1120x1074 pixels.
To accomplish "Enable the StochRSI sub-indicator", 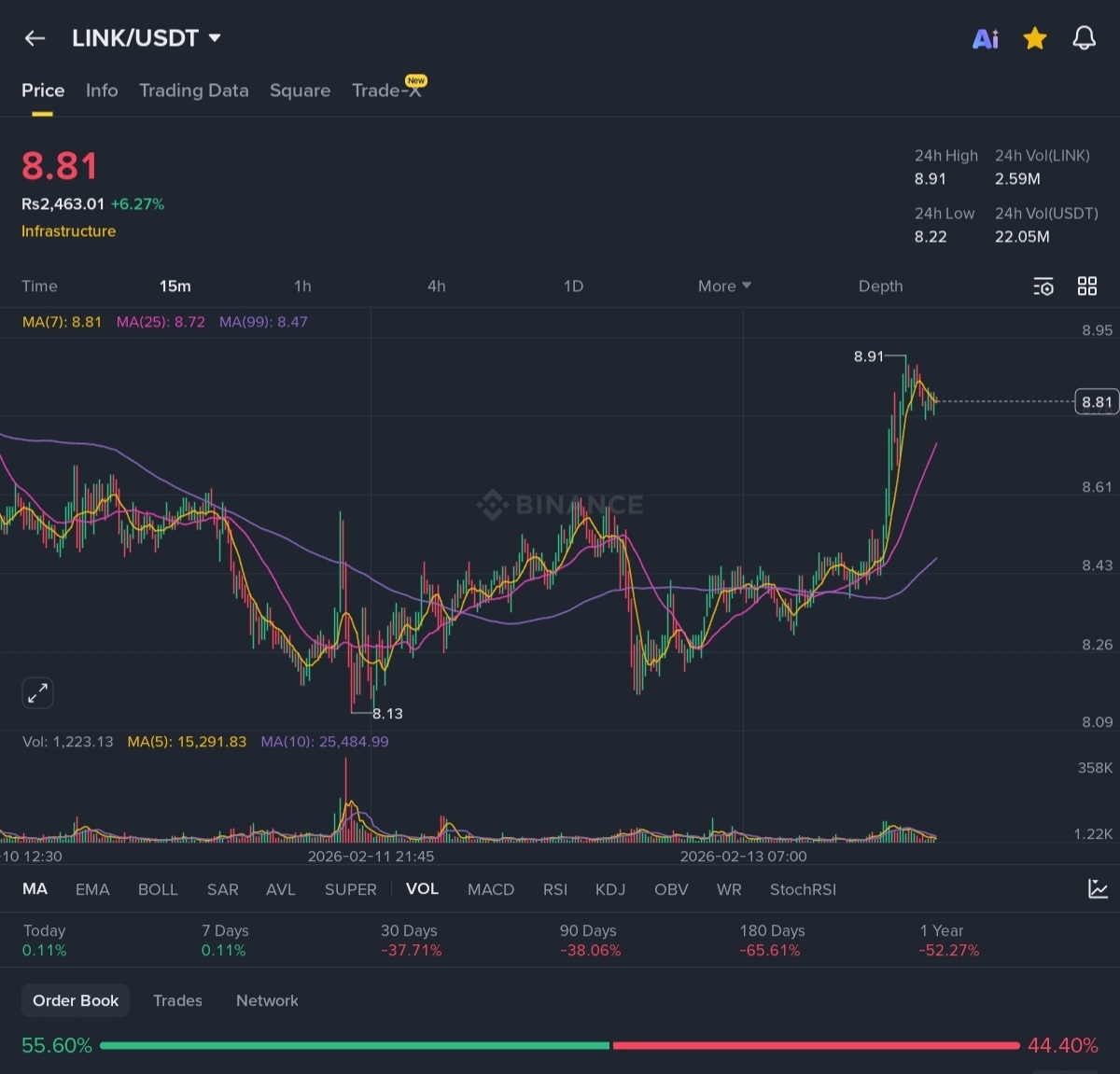I will pyautogui.click(x=803, y=889).
